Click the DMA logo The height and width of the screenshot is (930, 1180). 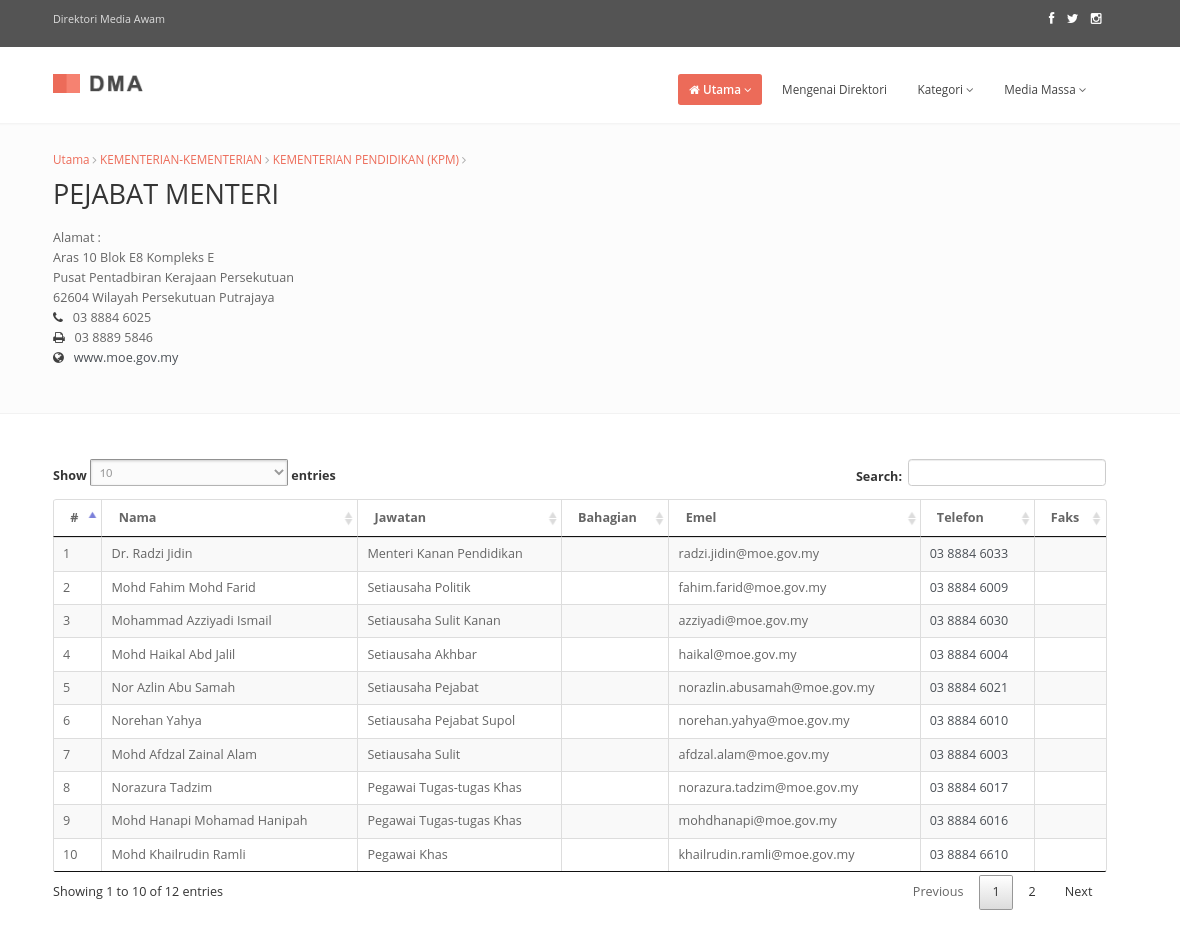click(98, 84)
